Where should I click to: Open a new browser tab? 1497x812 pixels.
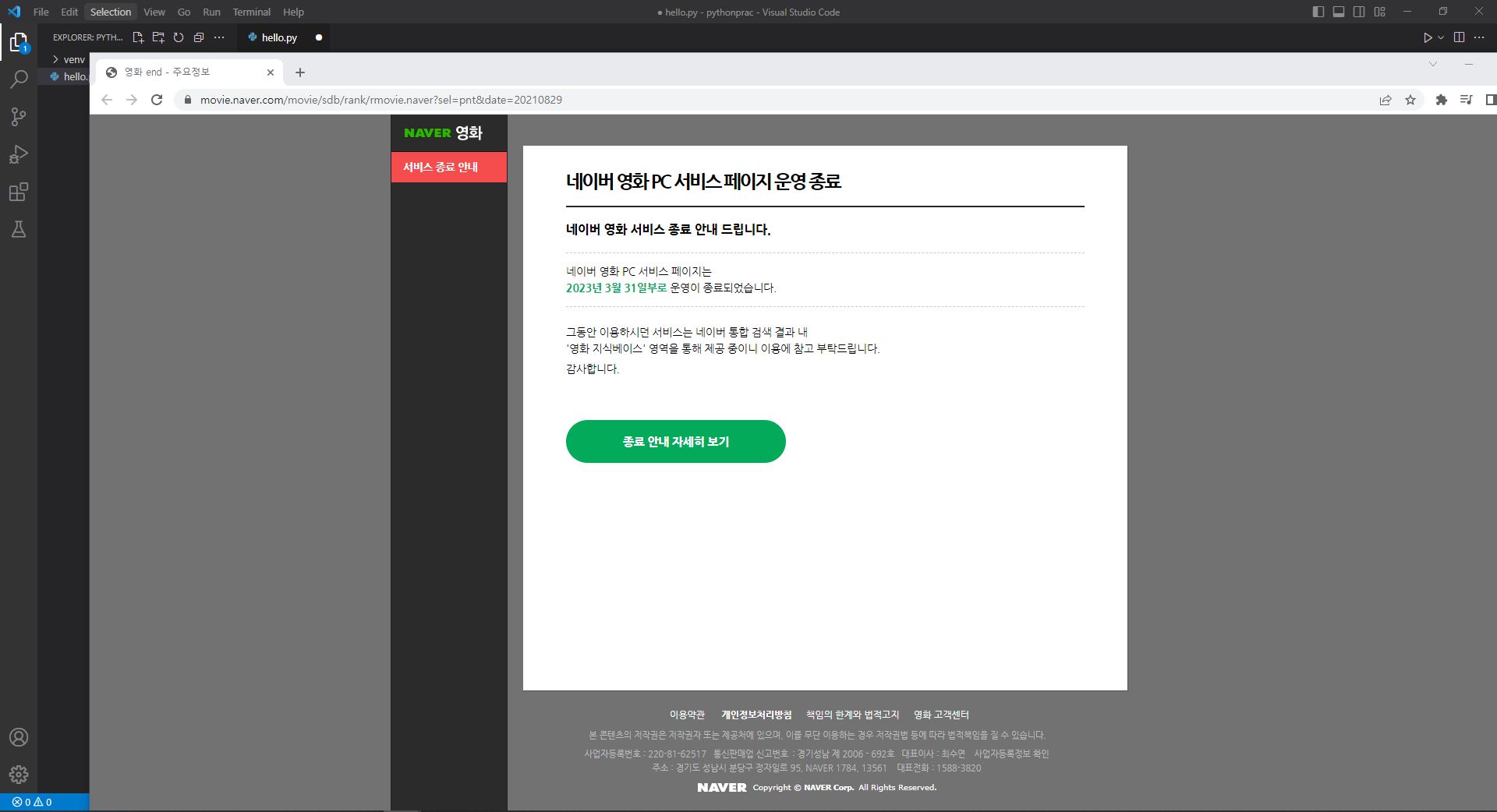pyautogui.click(x=300, y=72)
